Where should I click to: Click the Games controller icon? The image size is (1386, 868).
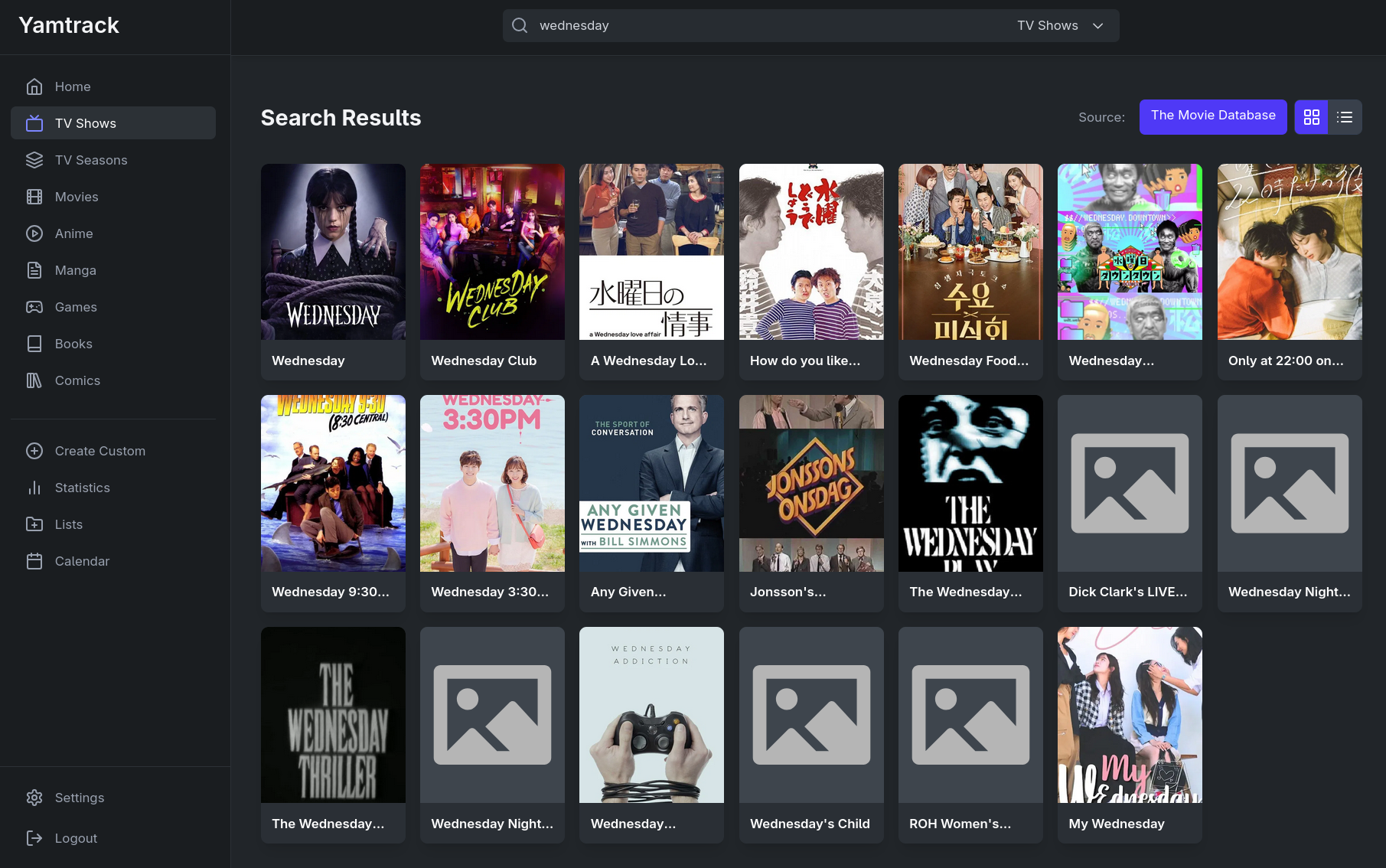34,307
